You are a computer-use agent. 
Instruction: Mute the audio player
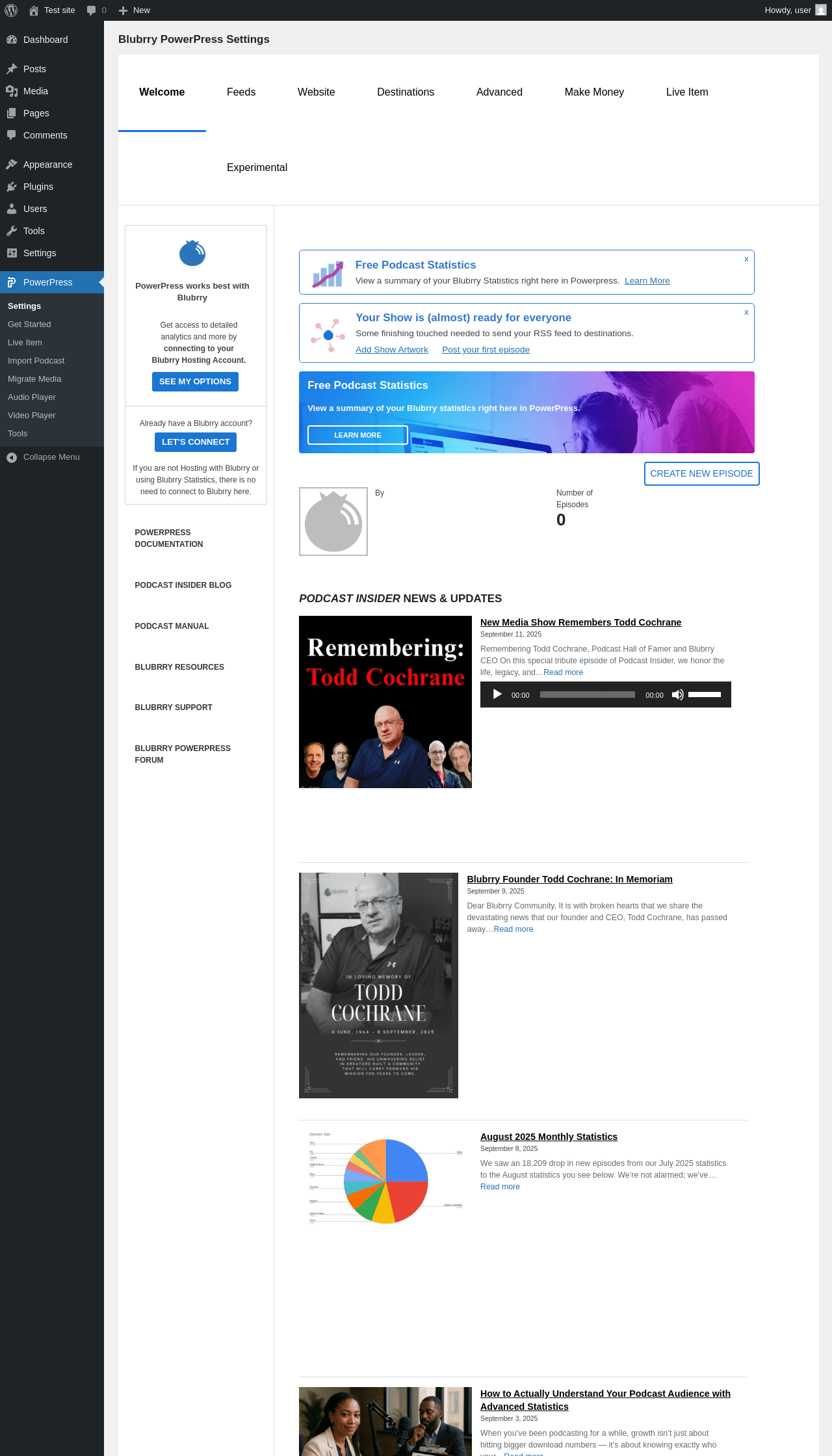(677, 695)
